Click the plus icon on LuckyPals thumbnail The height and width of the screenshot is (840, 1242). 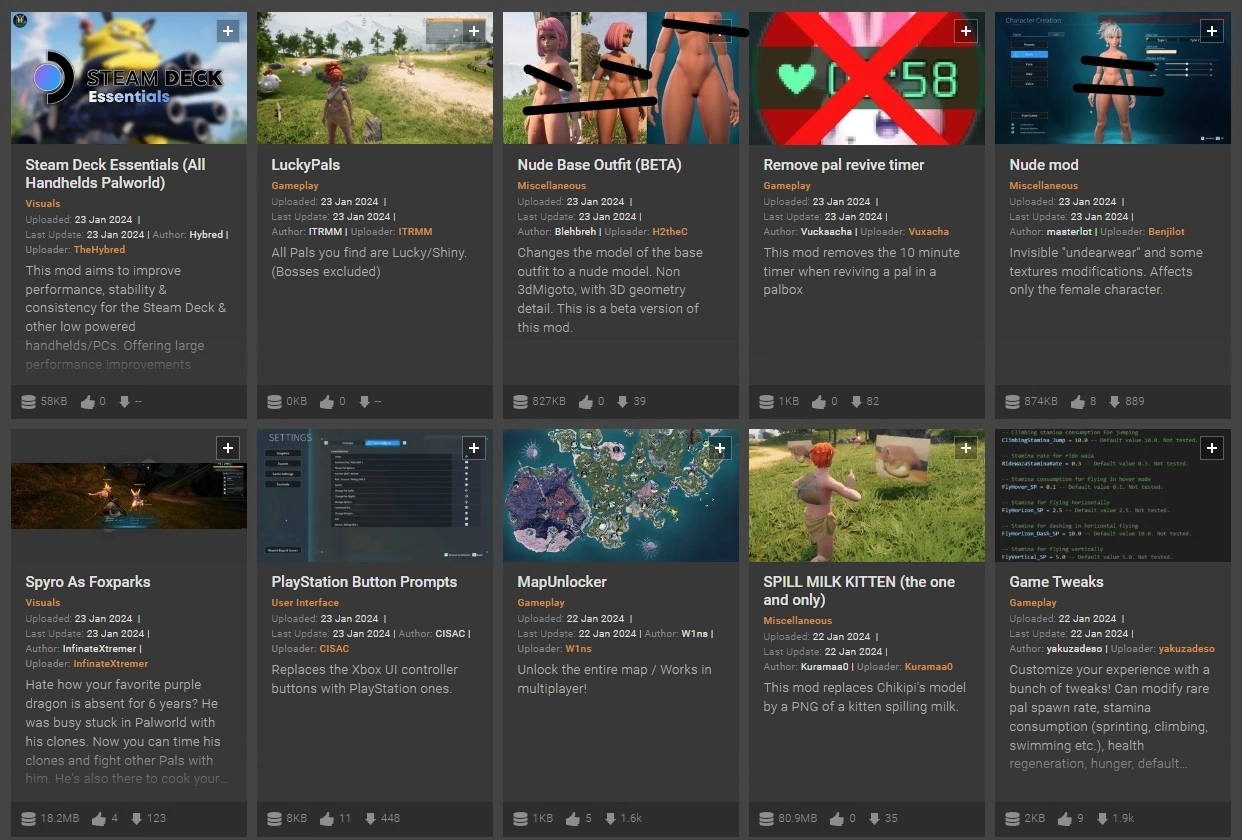(474, 31)
